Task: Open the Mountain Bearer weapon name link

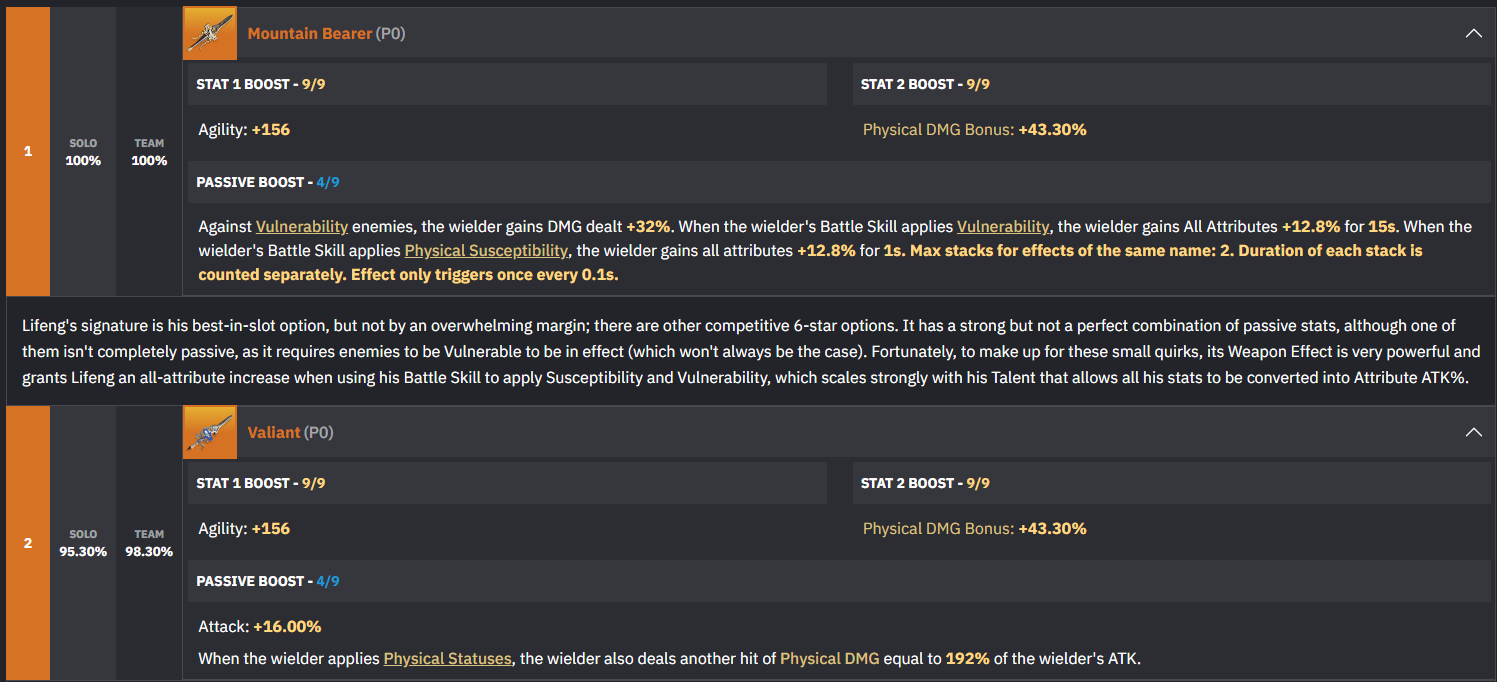Action: pyautogui.click(x=310, y=34)
